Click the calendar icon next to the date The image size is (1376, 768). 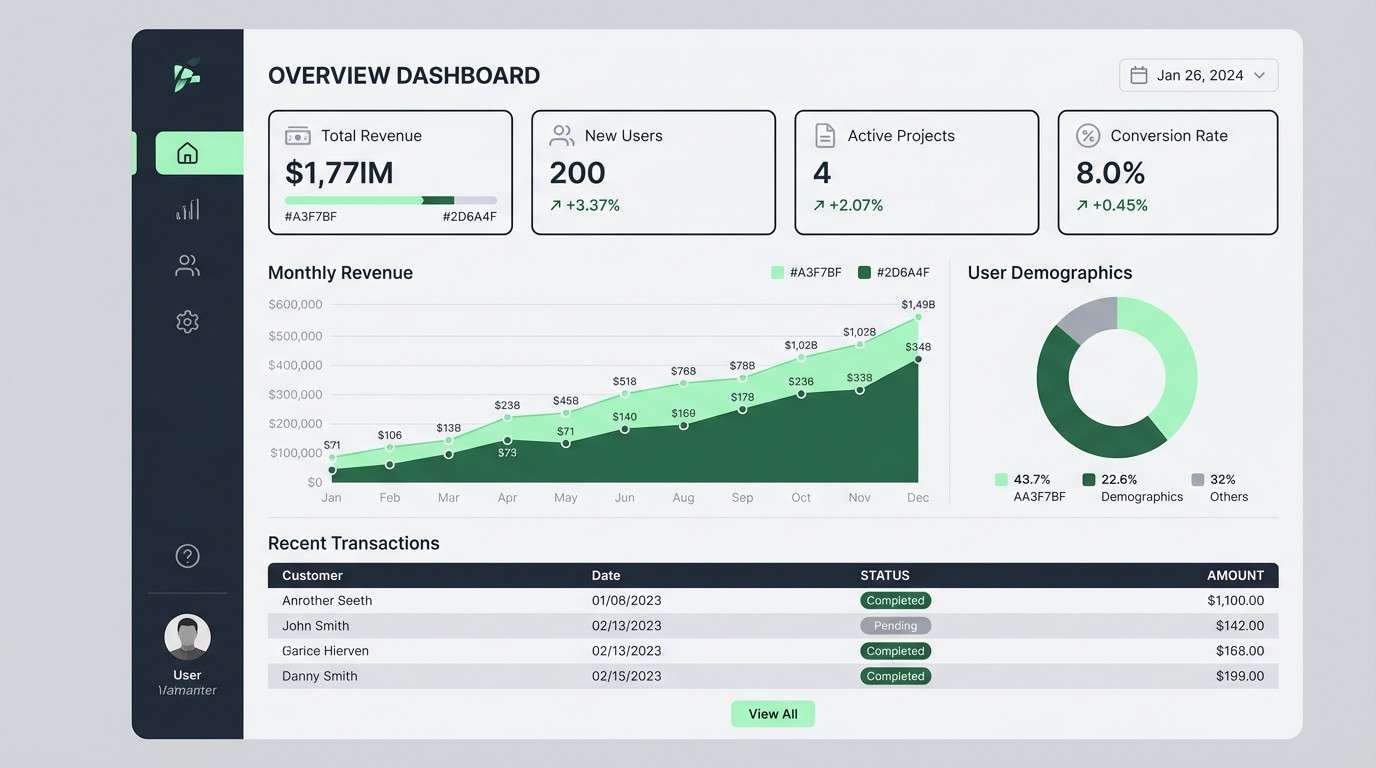click(x=1139, y=75)
